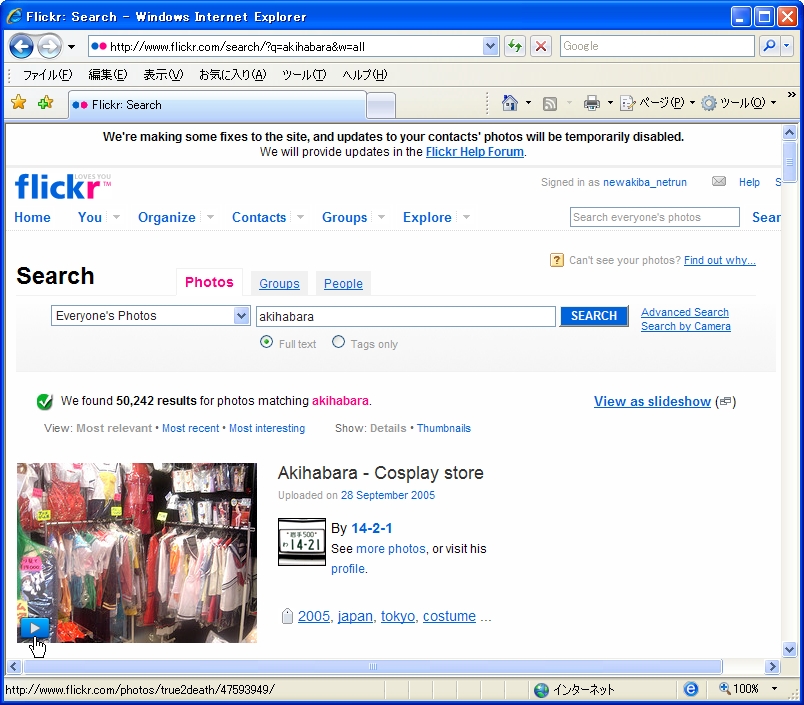Open the Search by Camera link

click(686, 326)
